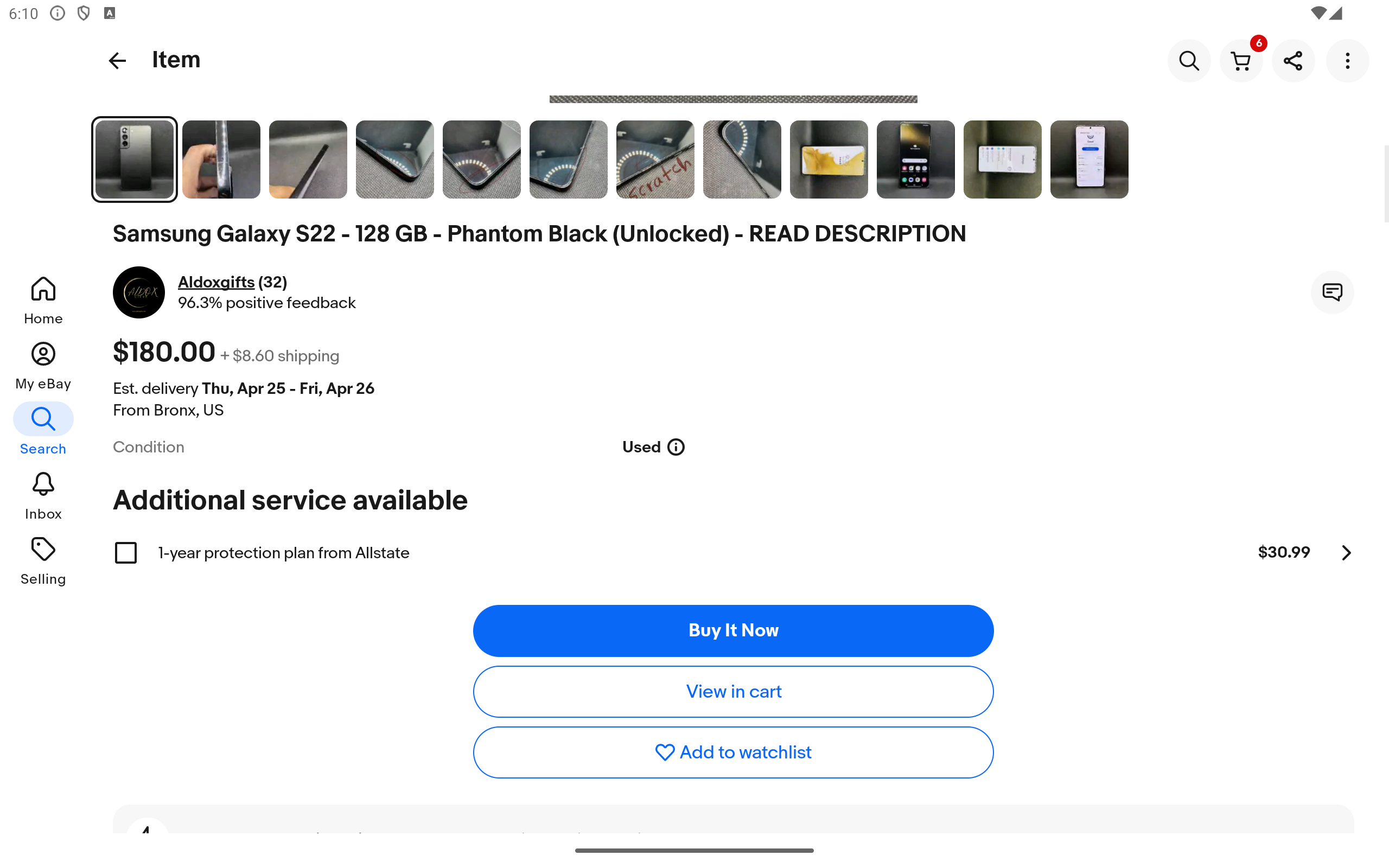Contact seller via message bubble icon
Viewport: 1389px width, 868px height.
(1332, 292)
